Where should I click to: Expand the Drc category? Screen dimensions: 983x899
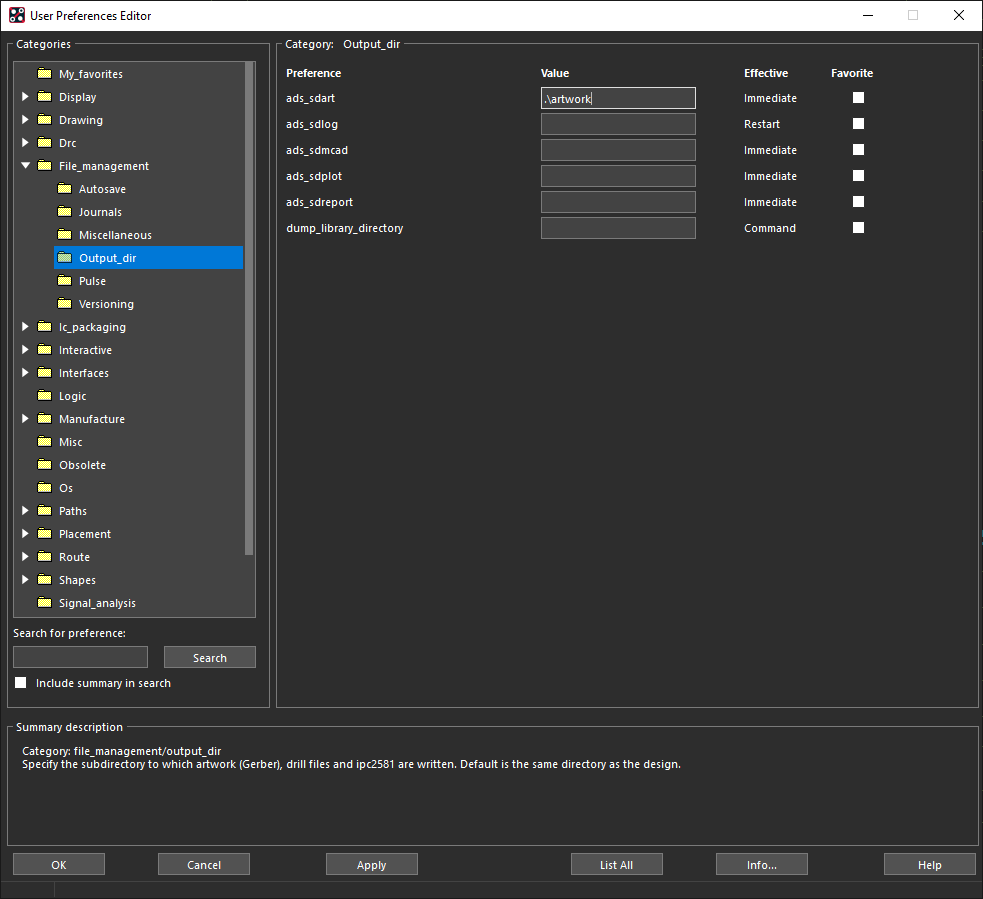[25, 142]
